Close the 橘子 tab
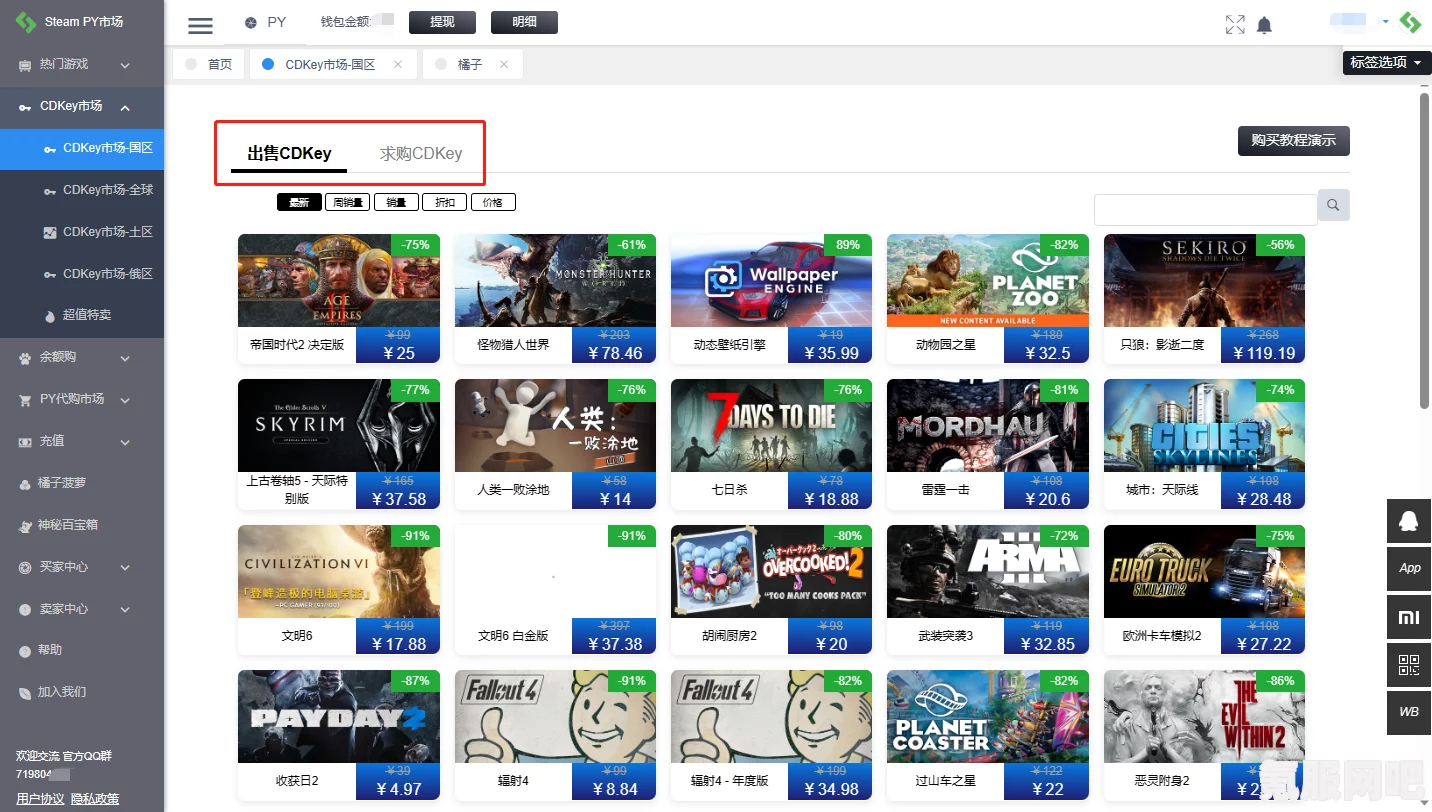 tap(504, 64)
